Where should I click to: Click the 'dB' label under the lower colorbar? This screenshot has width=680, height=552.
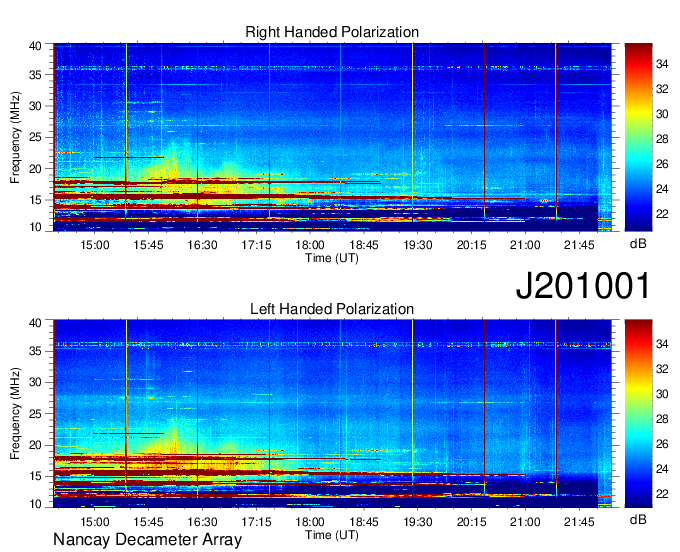[638, 519]
